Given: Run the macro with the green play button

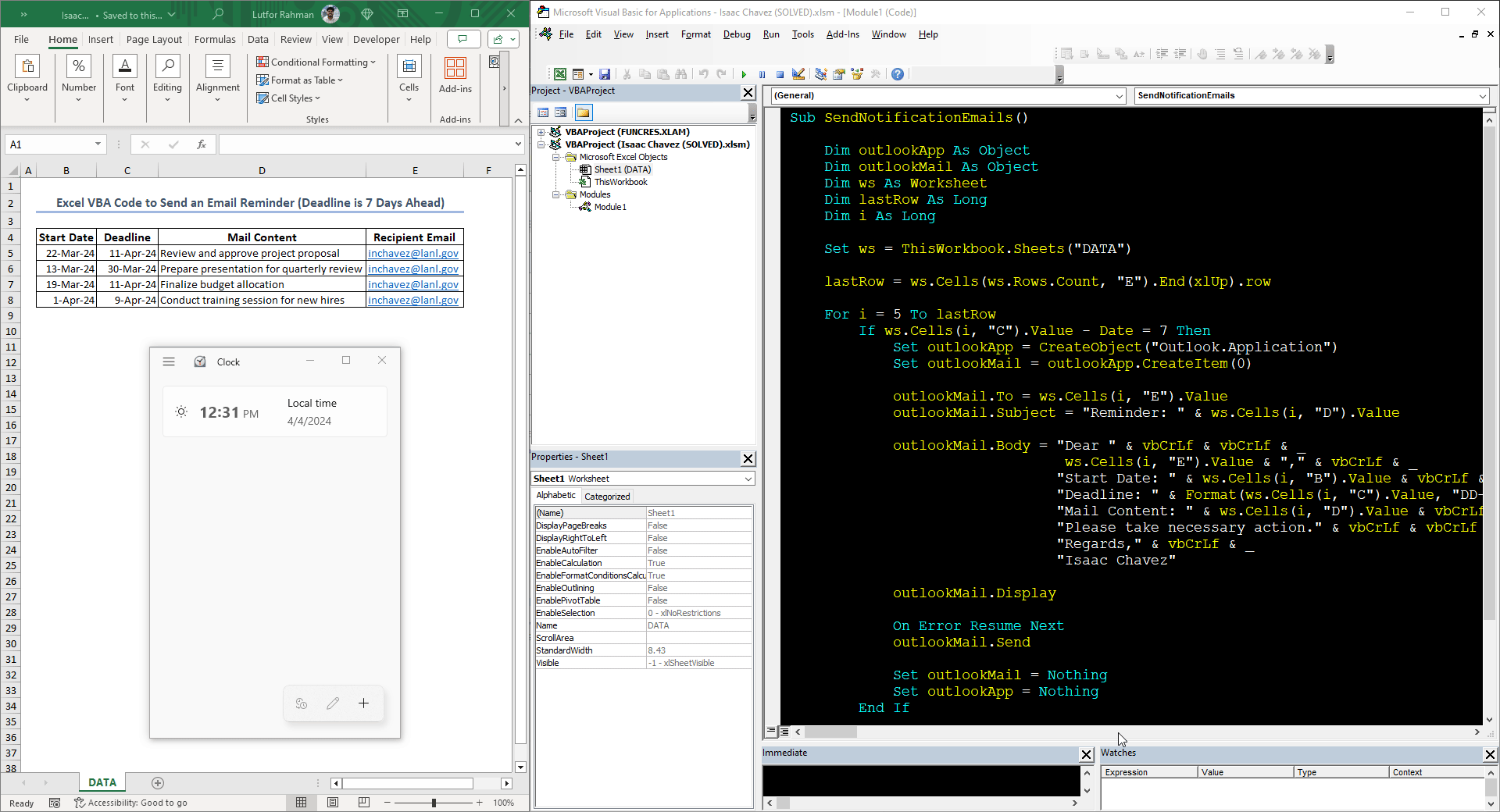Looking at the screenshot, I should [744, 74].
